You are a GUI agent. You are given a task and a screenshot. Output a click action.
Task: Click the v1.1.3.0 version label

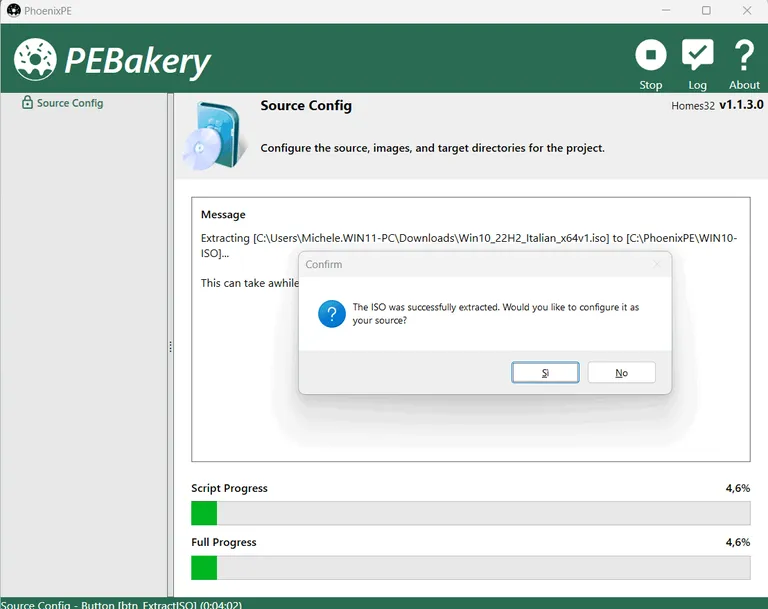pos(741,105)
